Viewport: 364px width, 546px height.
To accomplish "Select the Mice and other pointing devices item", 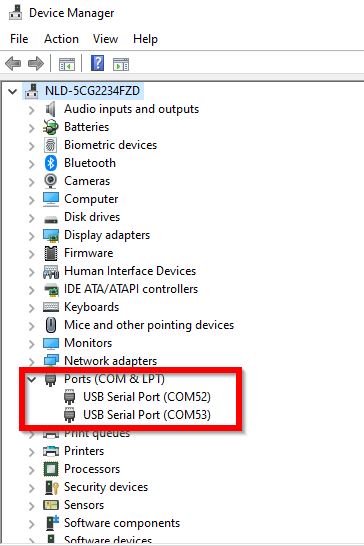I will point(149,325).
